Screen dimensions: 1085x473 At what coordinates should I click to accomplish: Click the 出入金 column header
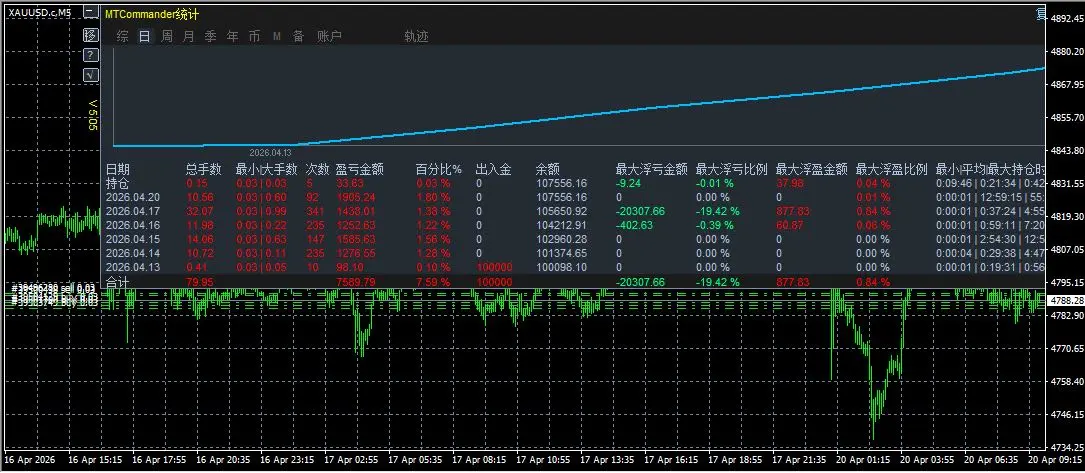[x=493, y=169]
